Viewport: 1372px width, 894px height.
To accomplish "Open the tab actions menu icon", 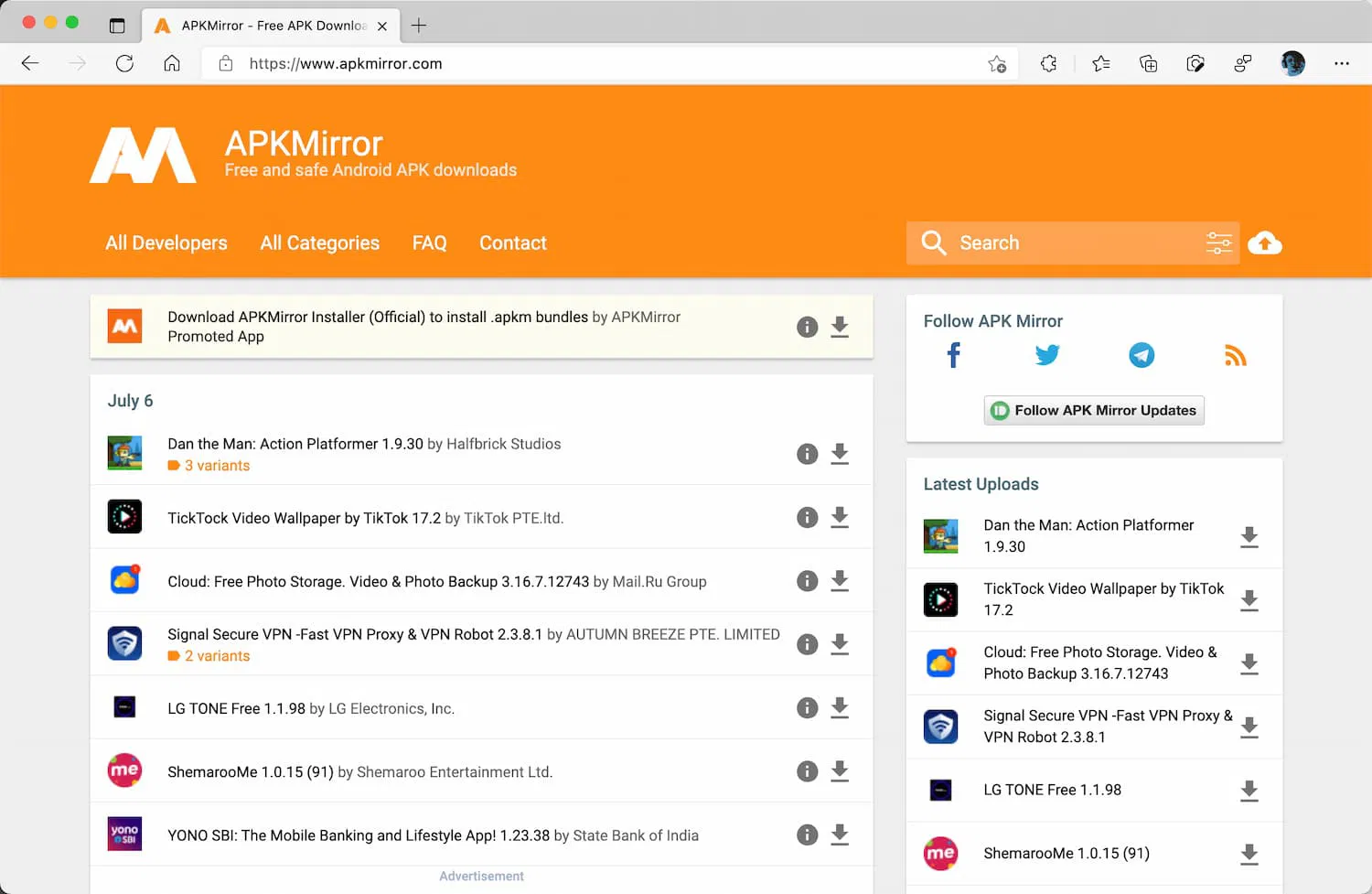I will (x=117, y=26).
